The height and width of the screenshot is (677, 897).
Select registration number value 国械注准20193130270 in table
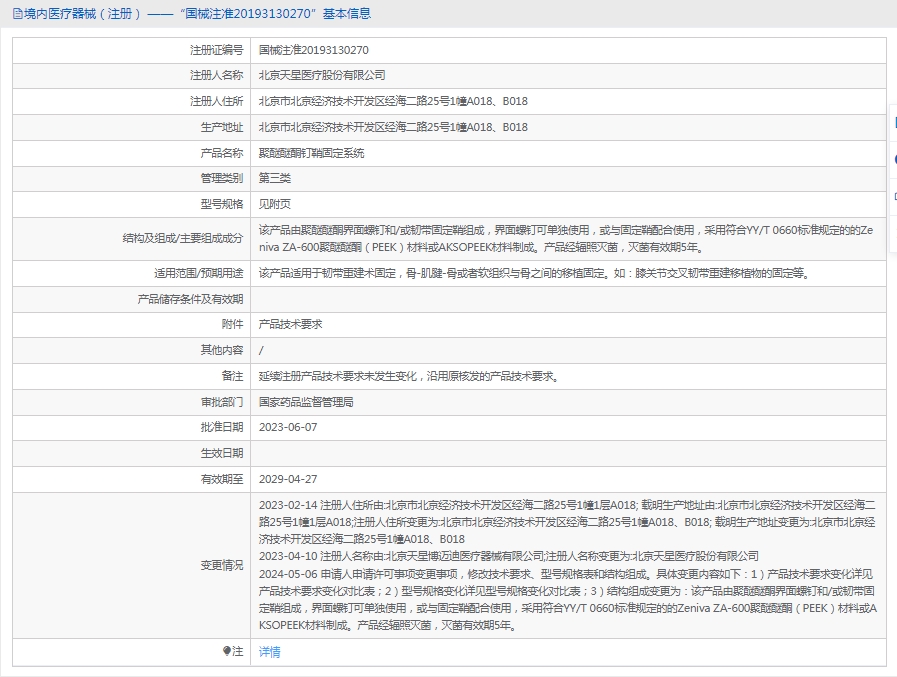[x=313, y=50]
